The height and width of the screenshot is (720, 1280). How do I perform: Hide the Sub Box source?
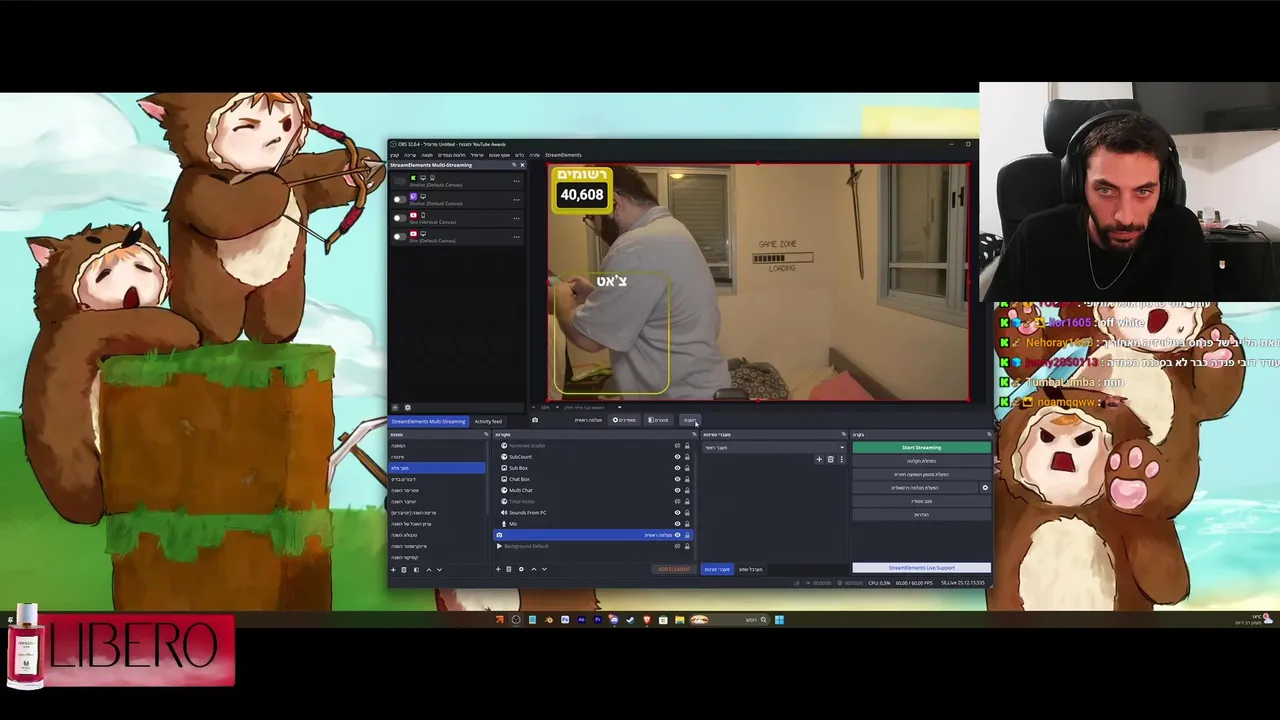677,468
